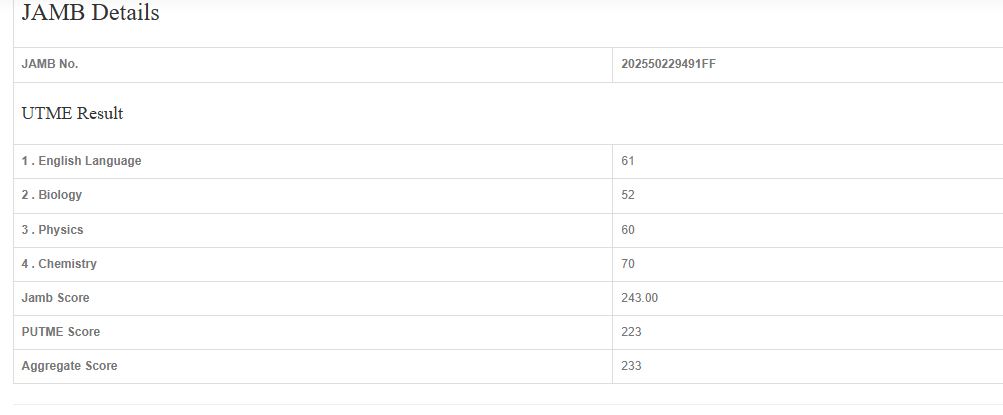
Task: Click the Physics subject label
Action: tap(53, 230)
